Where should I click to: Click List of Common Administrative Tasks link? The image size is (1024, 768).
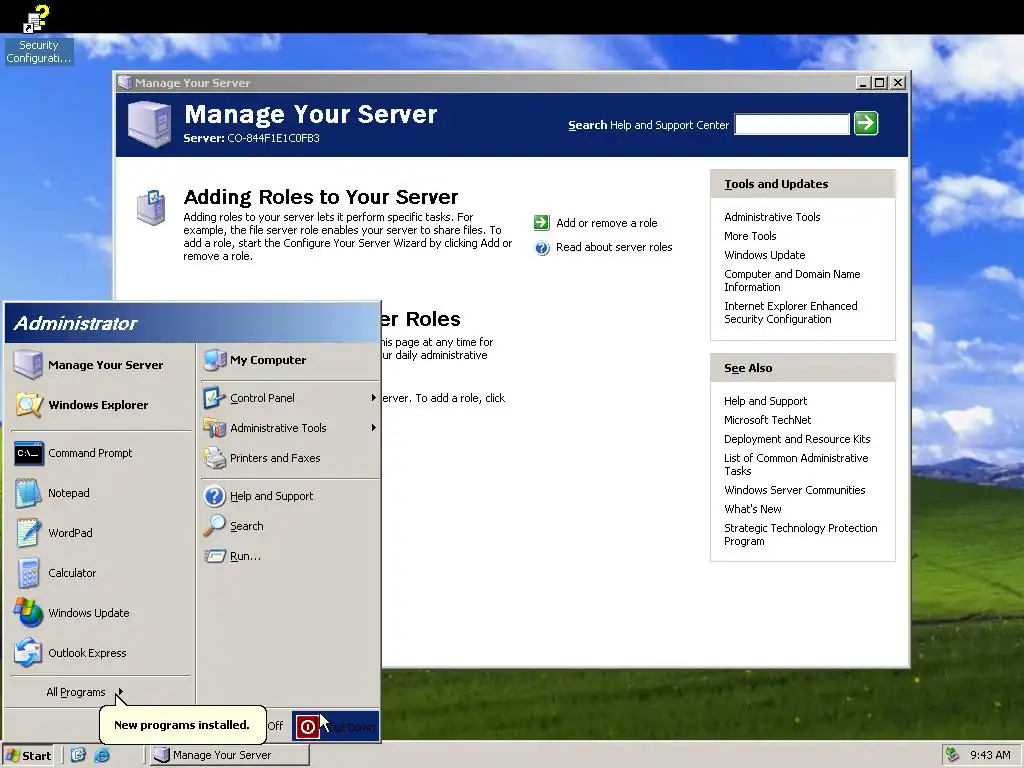(x=795, y=464)
